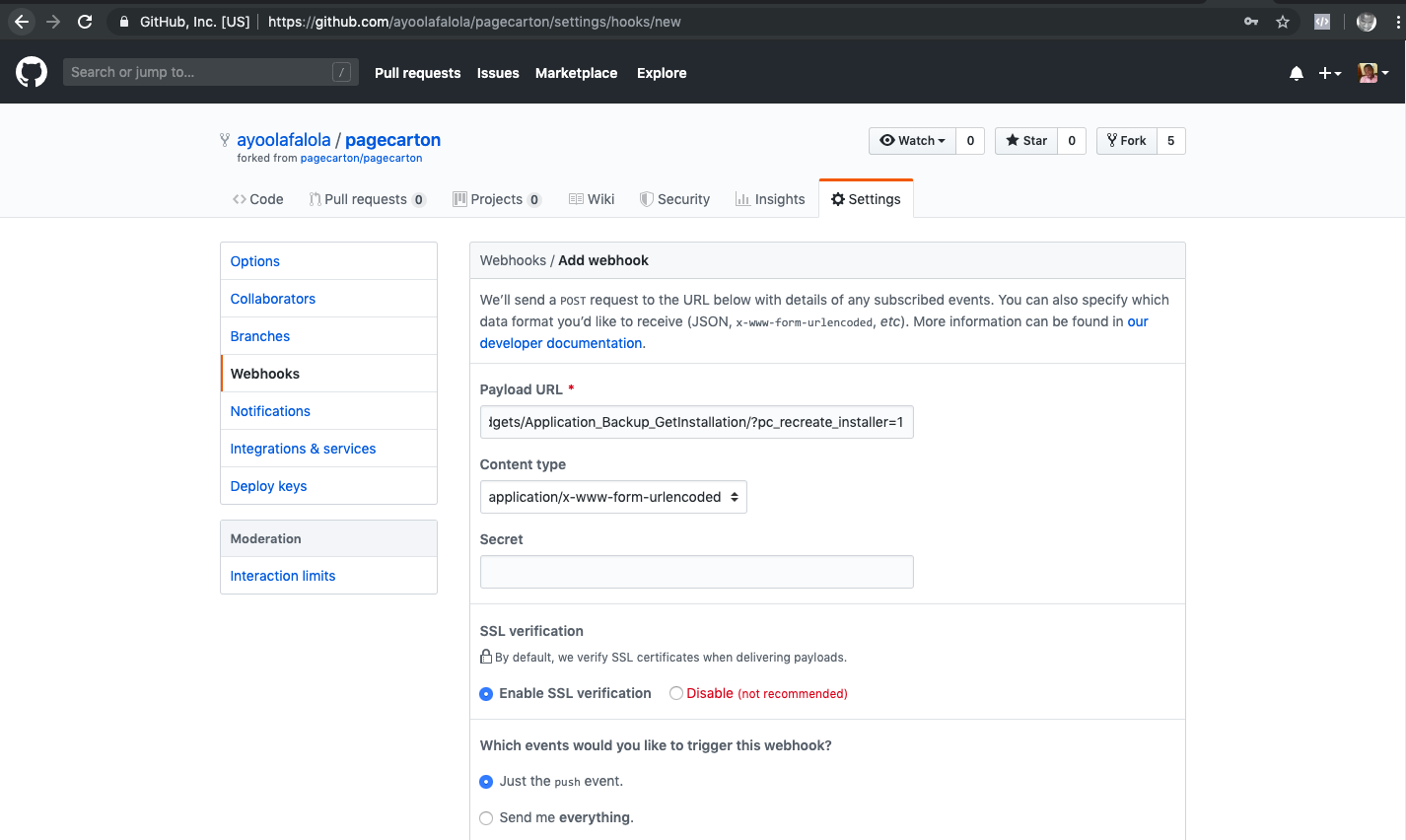Viewport: 1406px width, 840px height.
Task: Open saved password key icon
Action: coord(1251,22)
